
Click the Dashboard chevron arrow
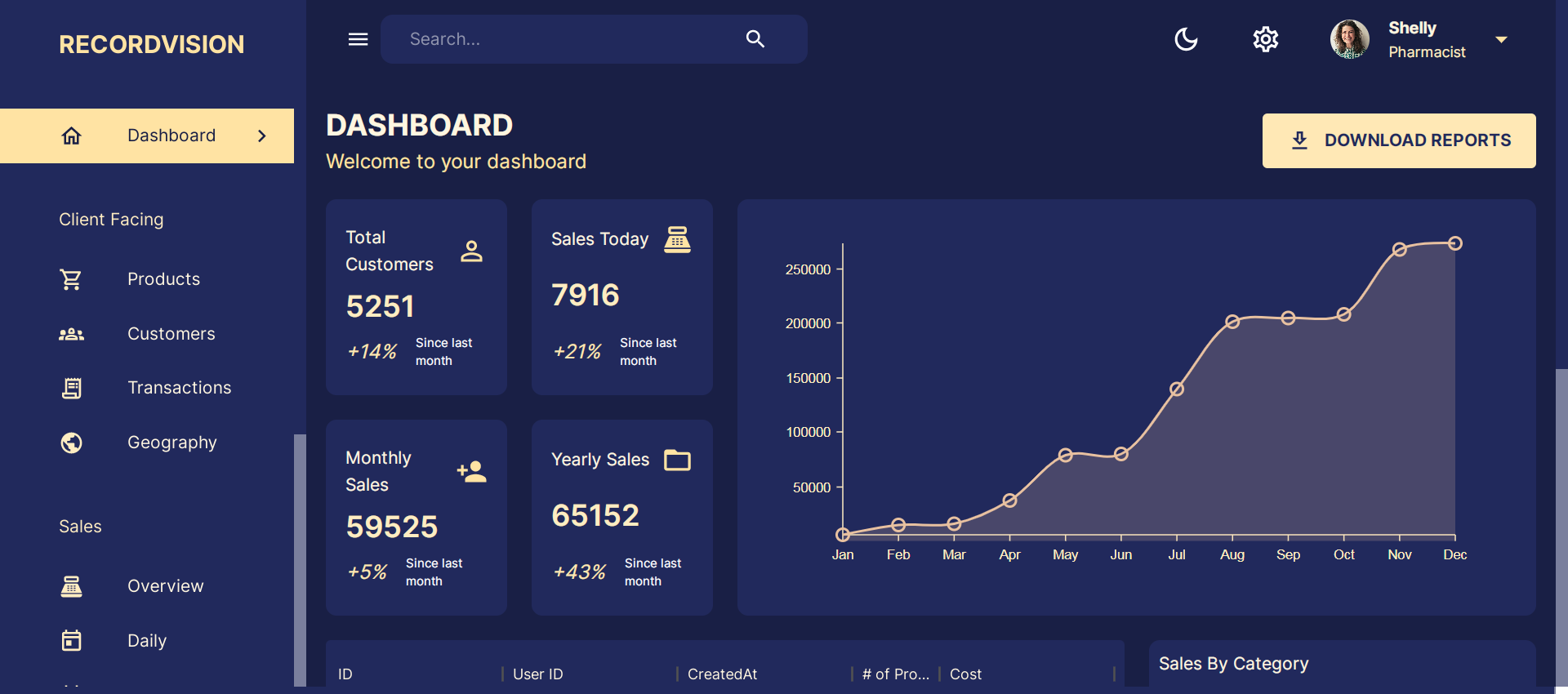point(262,136)
